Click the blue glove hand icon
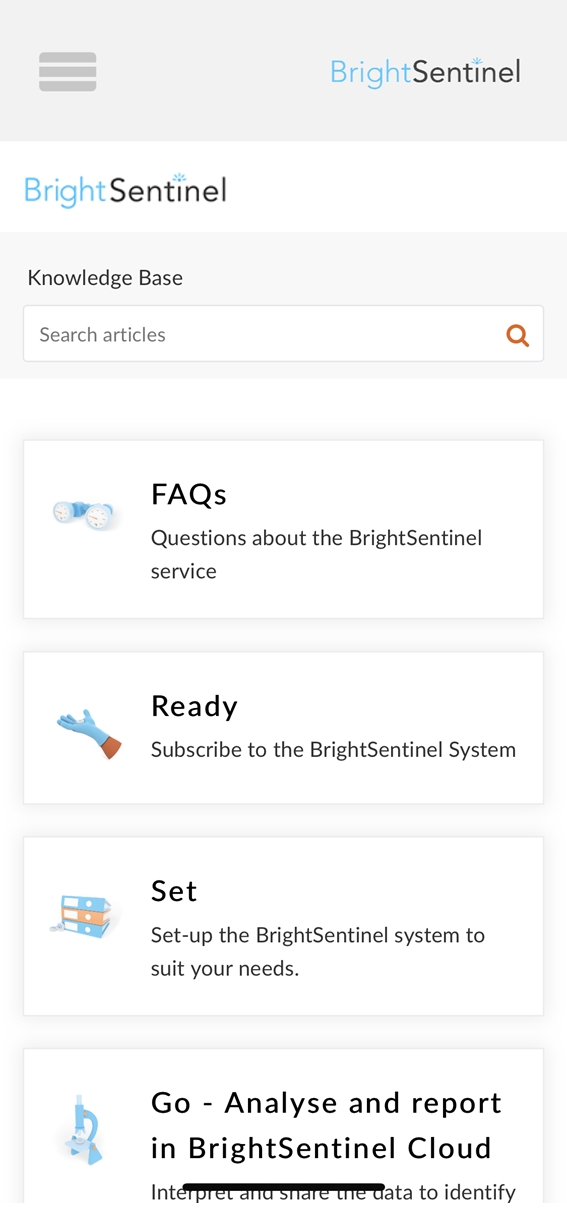The height and width of the screenshot is (1215, 567). (89, 734)
